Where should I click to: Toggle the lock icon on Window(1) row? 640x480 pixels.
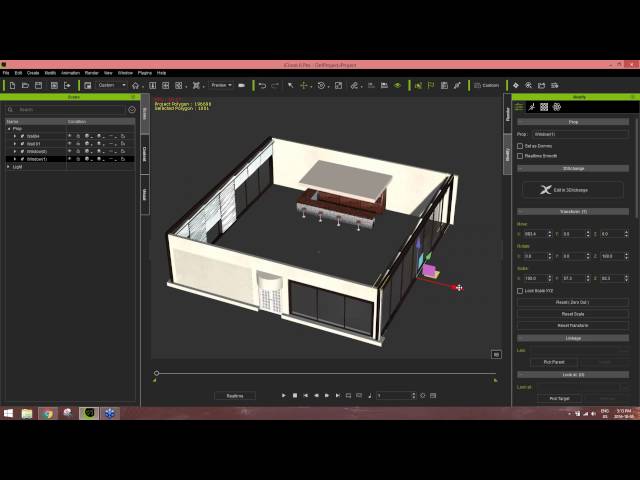(78, 159)
